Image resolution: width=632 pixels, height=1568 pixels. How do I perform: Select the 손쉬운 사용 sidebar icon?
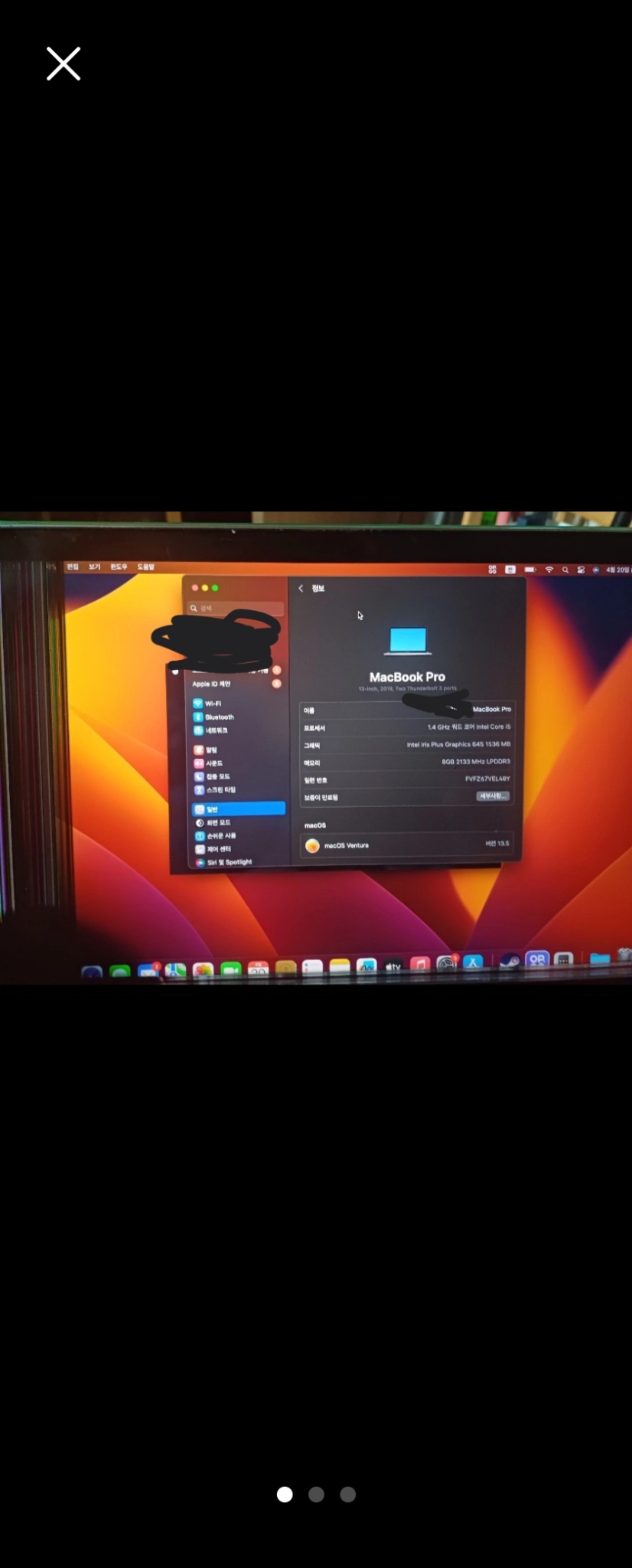(x=200, y=835)
